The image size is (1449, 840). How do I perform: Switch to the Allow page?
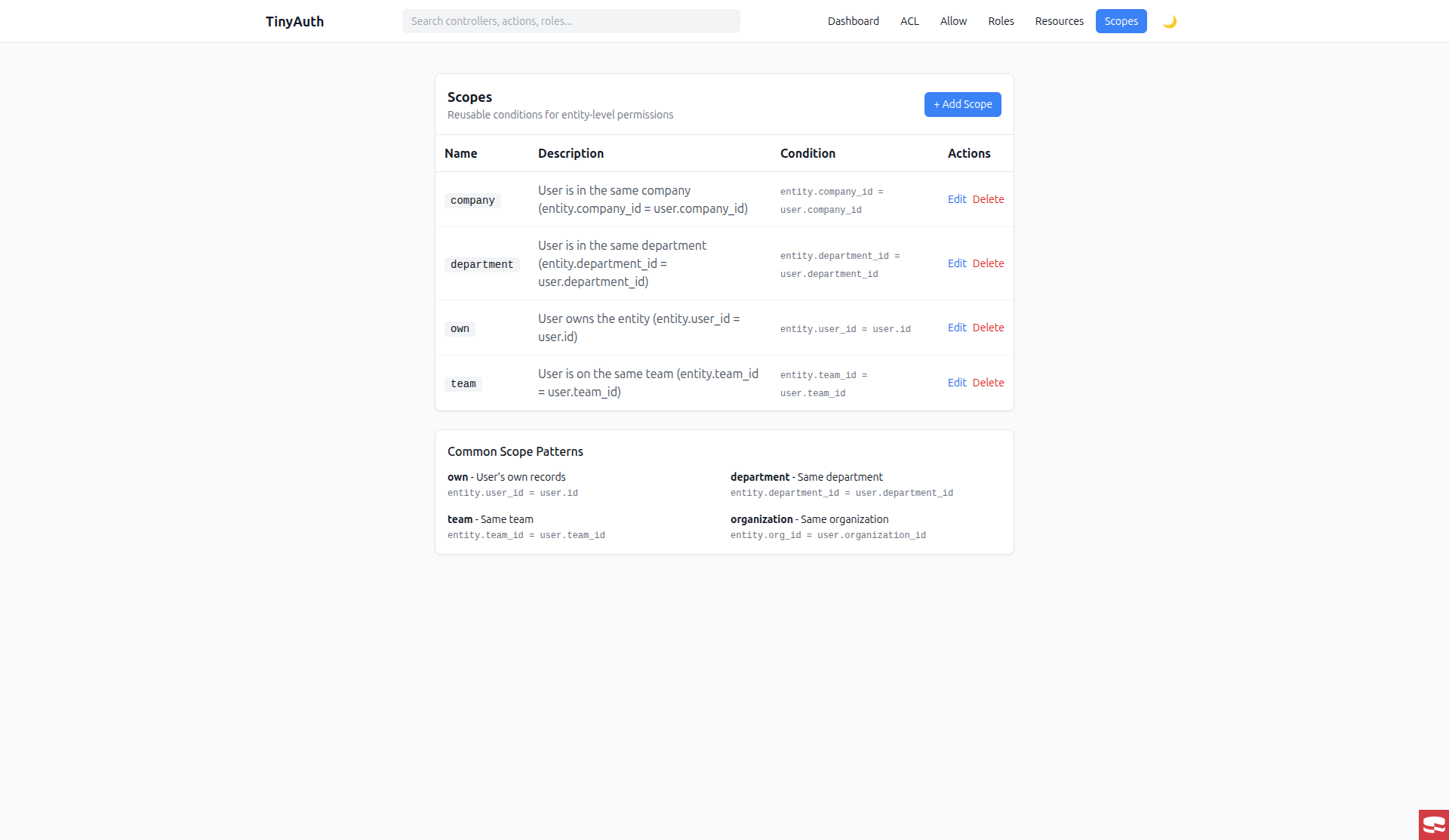[953, 21]
